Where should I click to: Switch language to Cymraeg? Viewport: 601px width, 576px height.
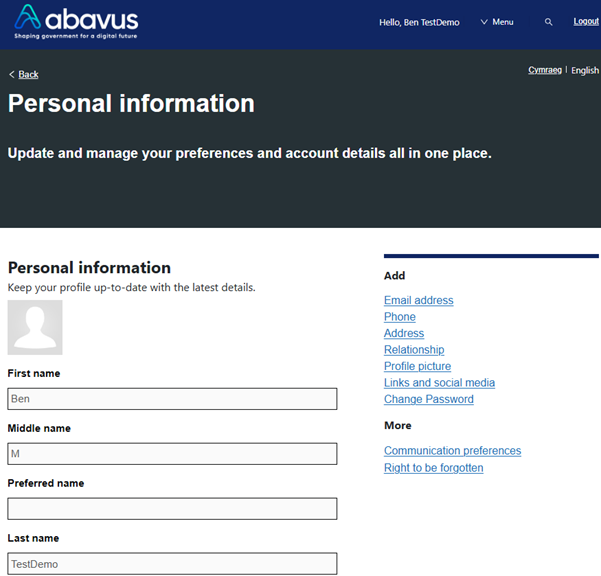545,70
